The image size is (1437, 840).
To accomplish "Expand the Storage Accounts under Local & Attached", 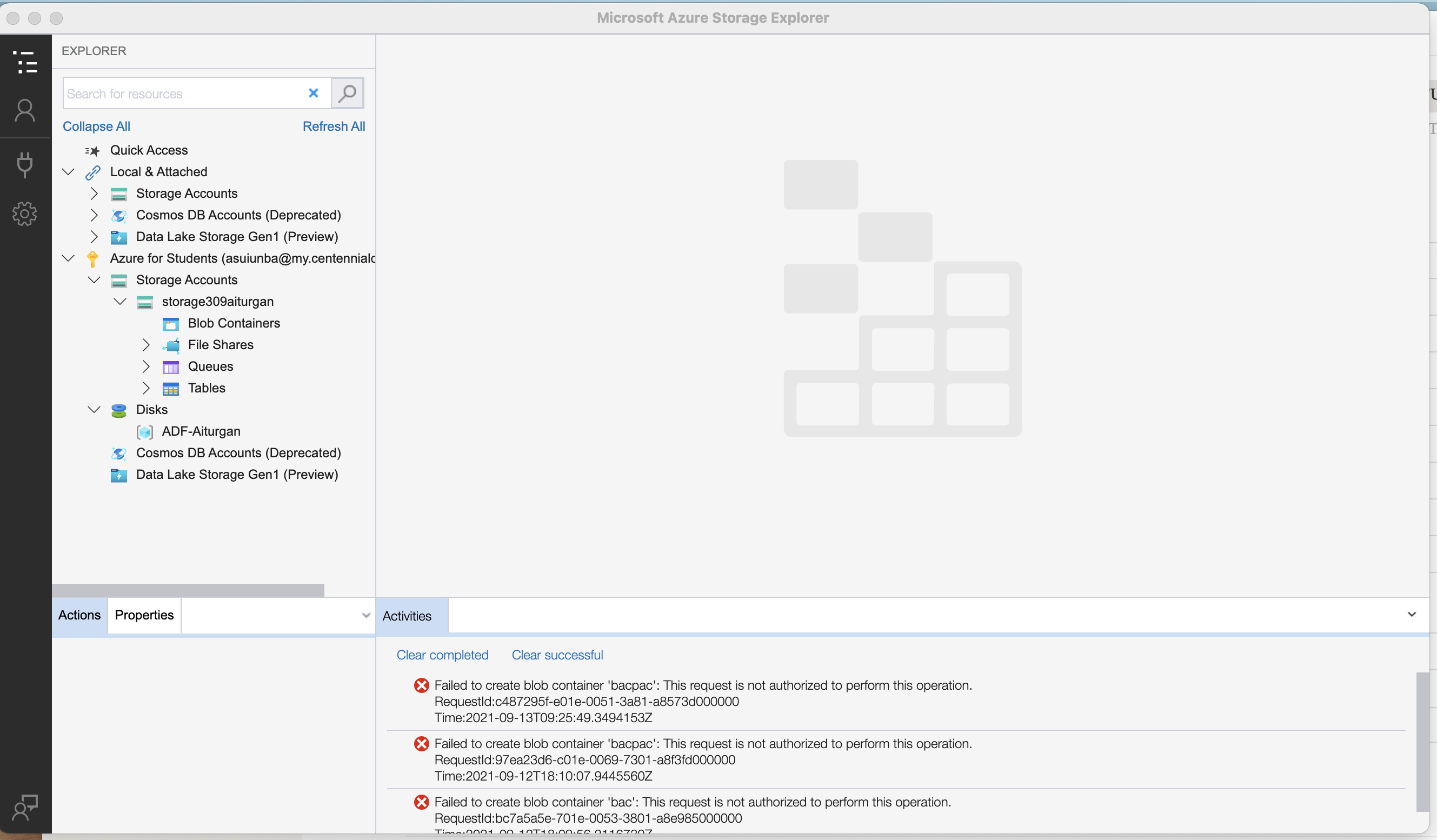I will tap(94, 194).
